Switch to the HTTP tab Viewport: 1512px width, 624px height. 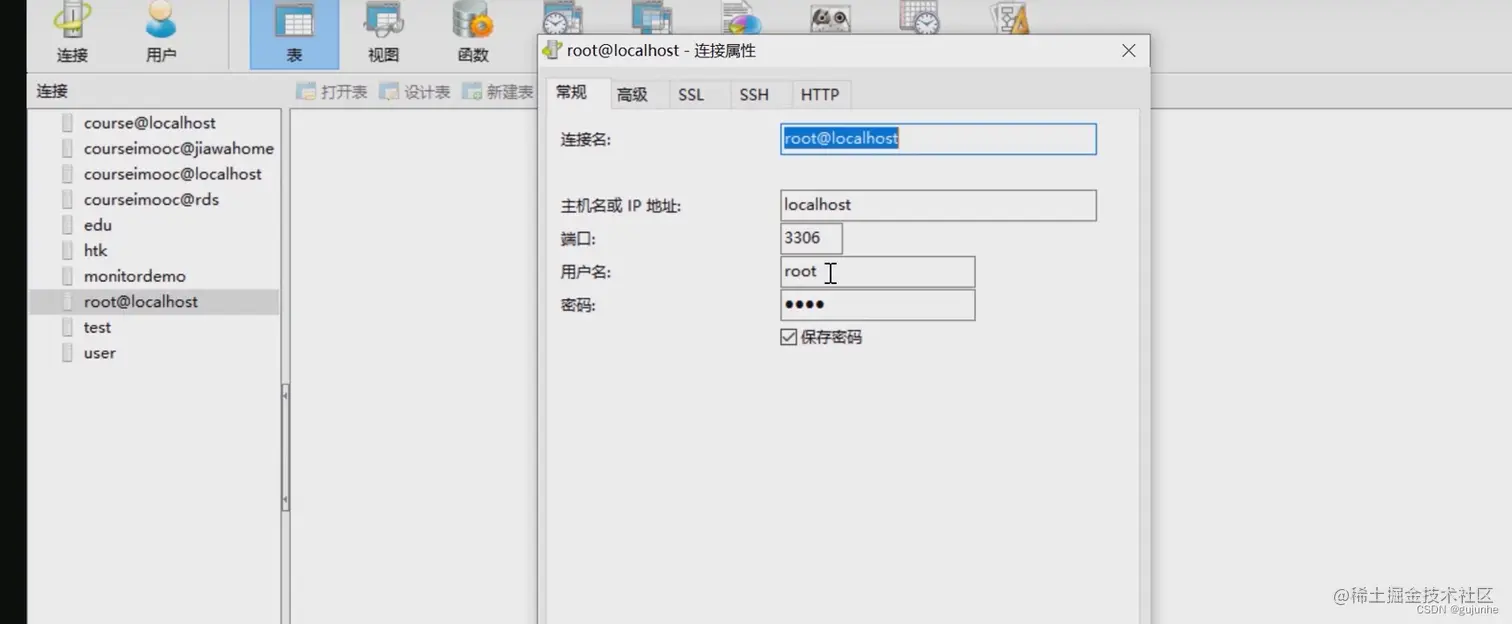(x=820, y=94)
